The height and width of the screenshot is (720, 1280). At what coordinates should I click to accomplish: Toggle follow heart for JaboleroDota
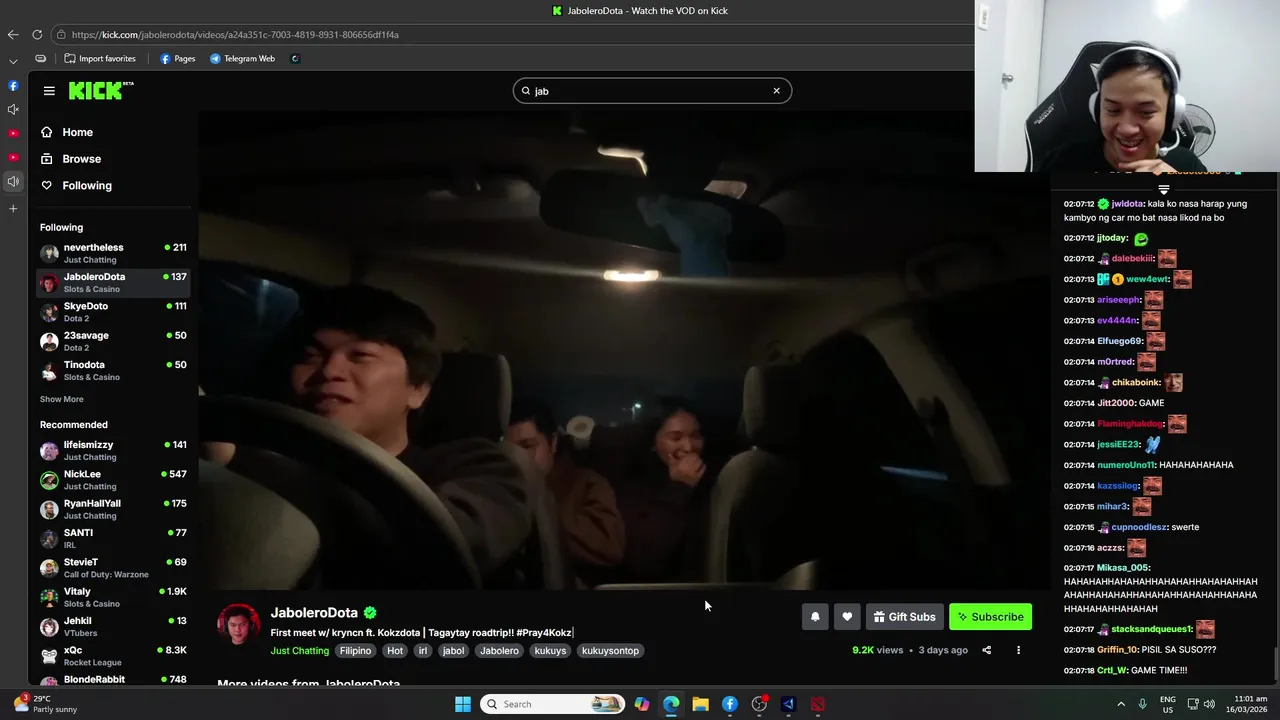(x=847, y=617)
